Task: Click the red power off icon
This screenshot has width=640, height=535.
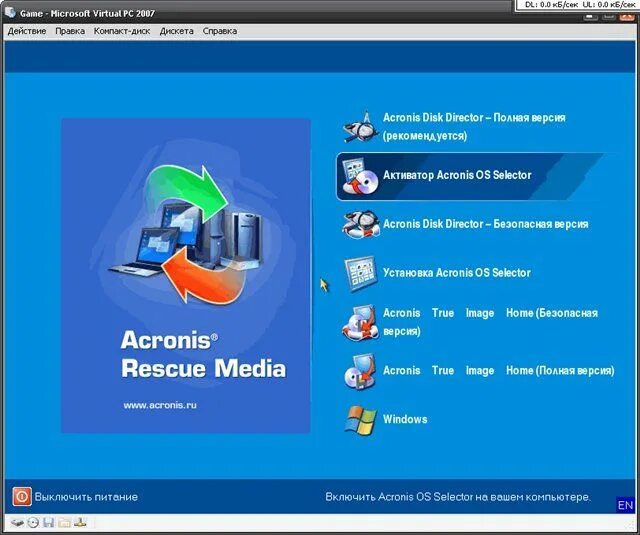Action: (x=22, y=497)
